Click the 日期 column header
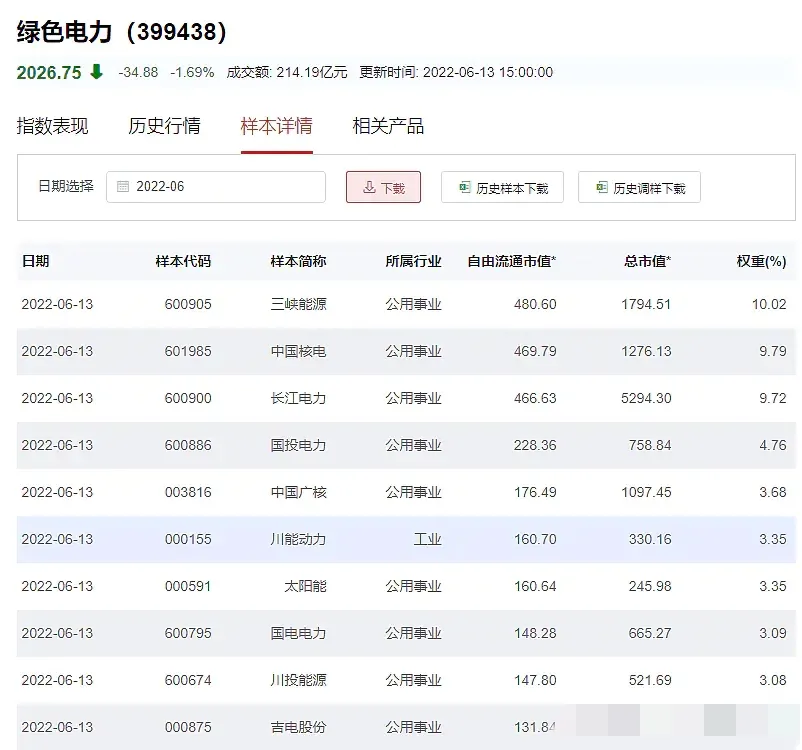802x750 pixels. 36,261
